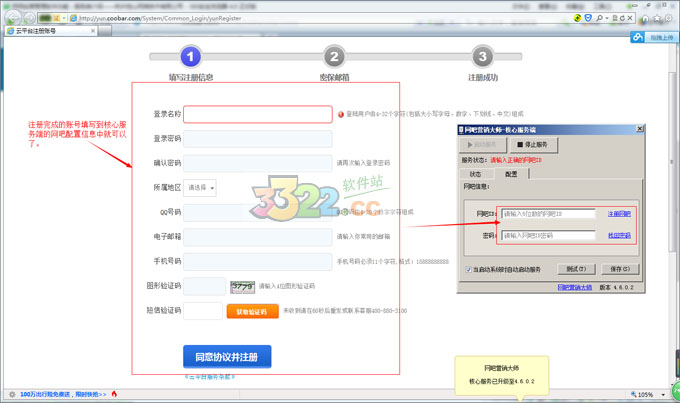Click the 登录密码 input field
The width and height of the screenshot is (680, 403).
pyautogui.click(x=258, y=139)
